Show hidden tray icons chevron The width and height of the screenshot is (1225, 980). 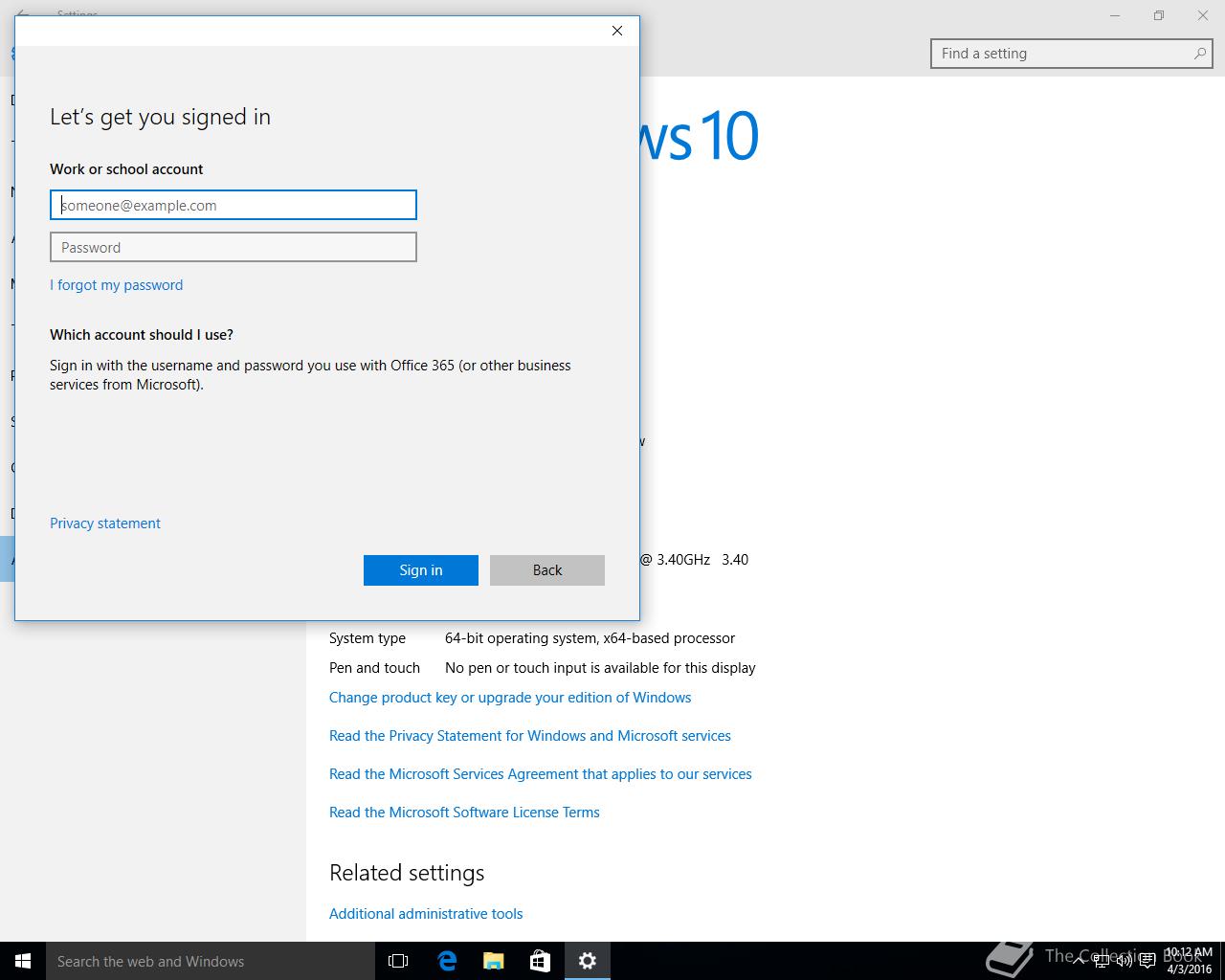[x=1079, y=961]
